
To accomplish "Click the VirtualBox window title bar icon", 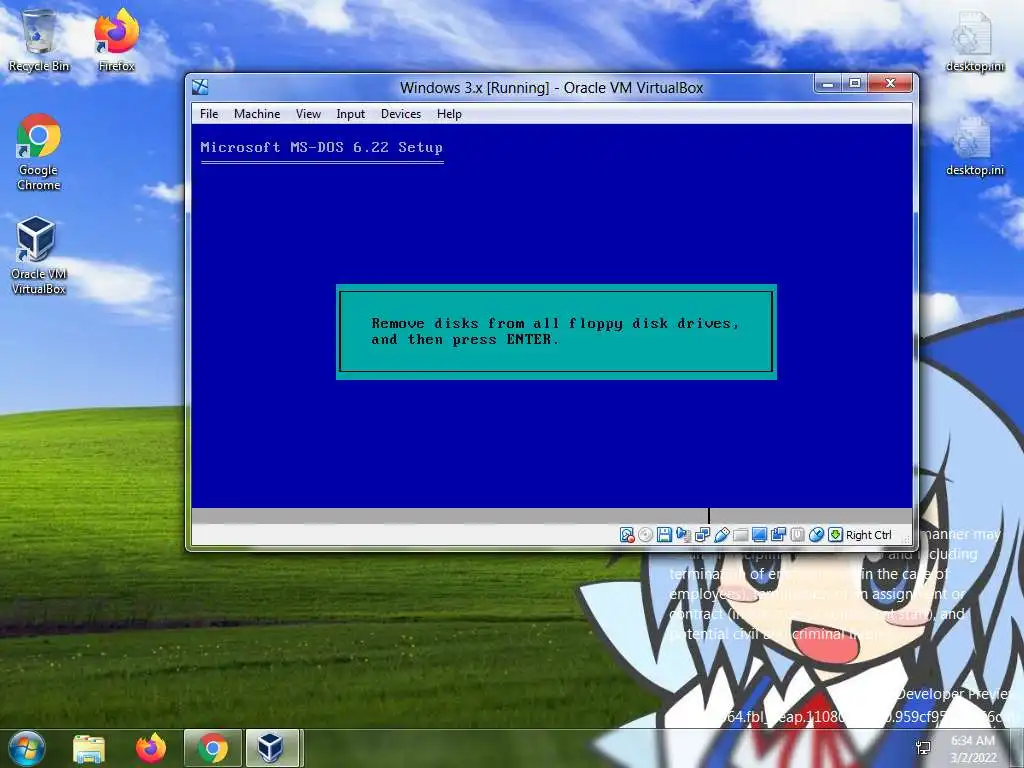I will 200,87.
